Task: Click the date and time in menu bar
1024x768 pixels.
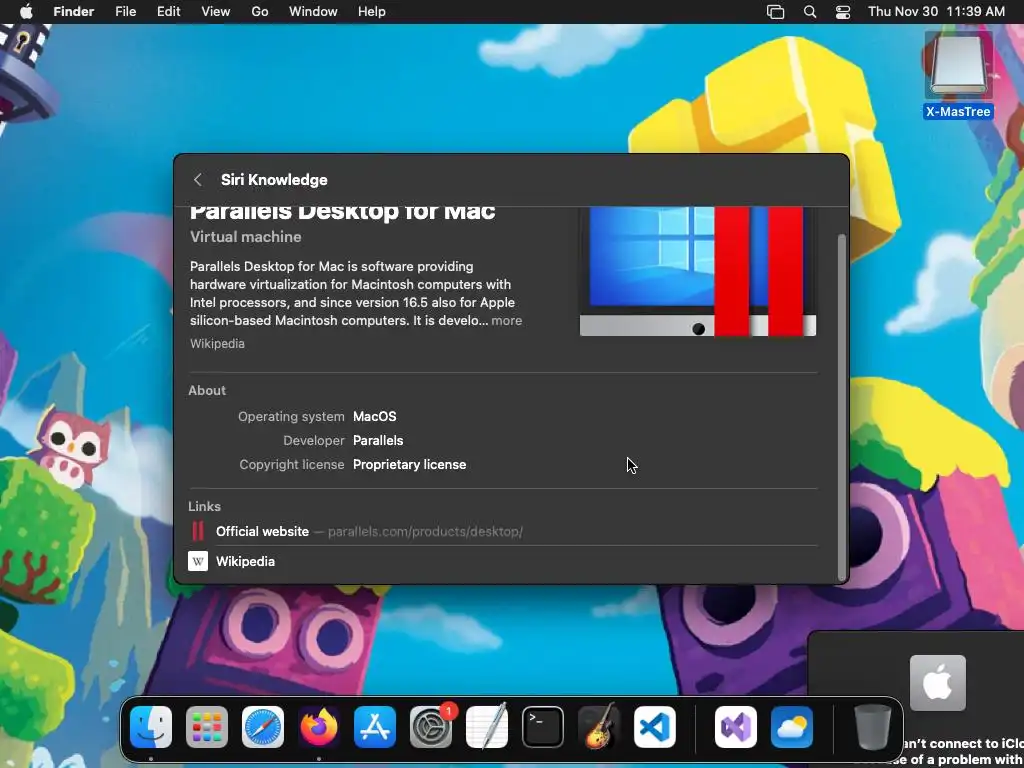Action: [936, 12]
